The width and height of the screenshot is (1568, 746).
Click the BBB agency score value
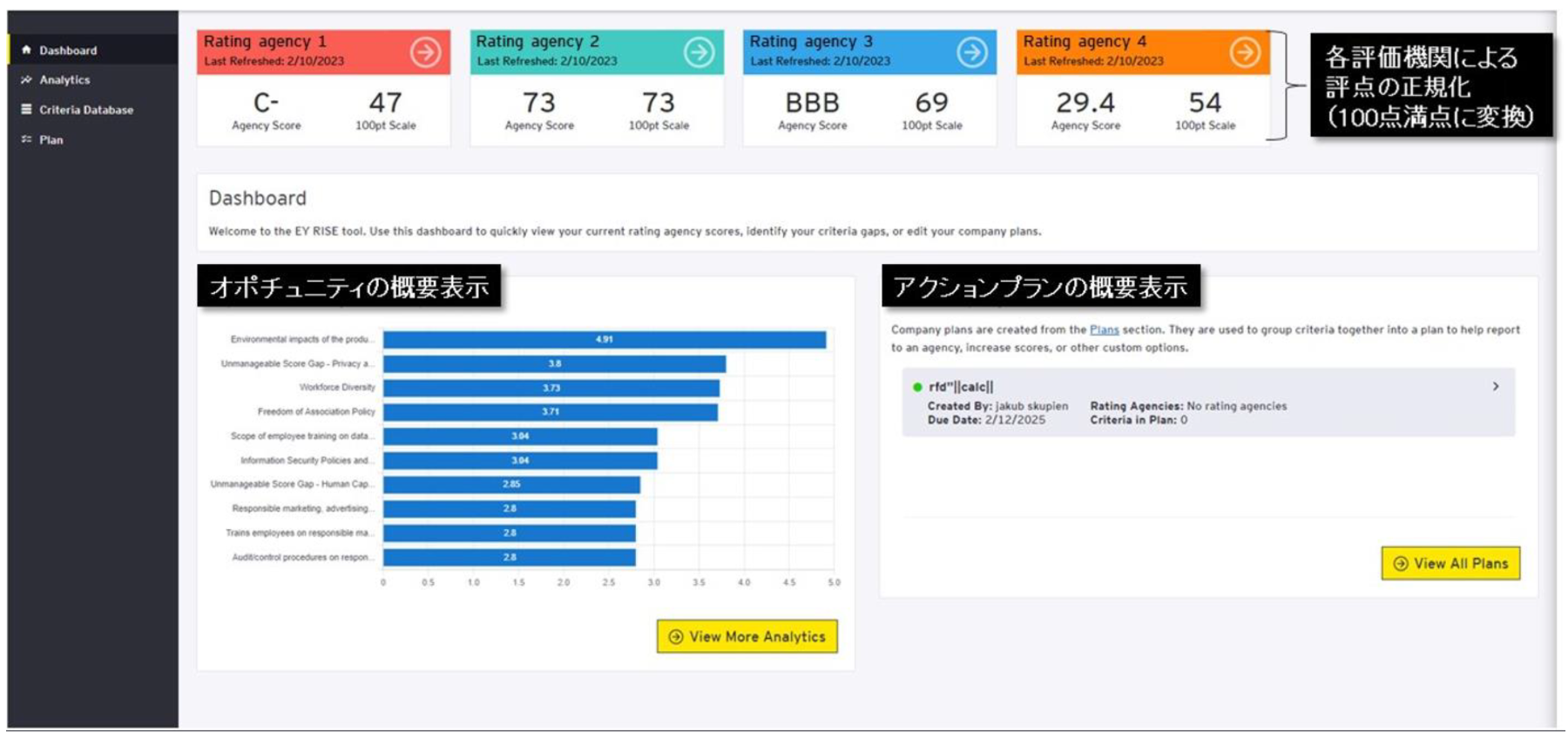pos(812,103)
